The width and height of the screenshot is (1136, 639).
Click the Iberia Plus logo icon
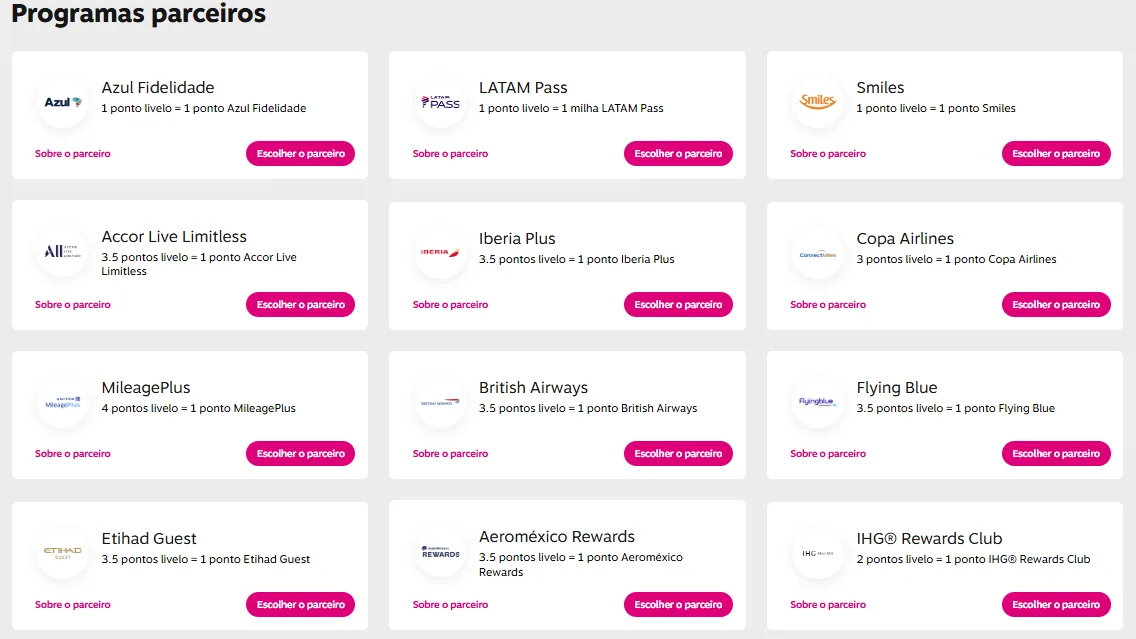point(440,253)
